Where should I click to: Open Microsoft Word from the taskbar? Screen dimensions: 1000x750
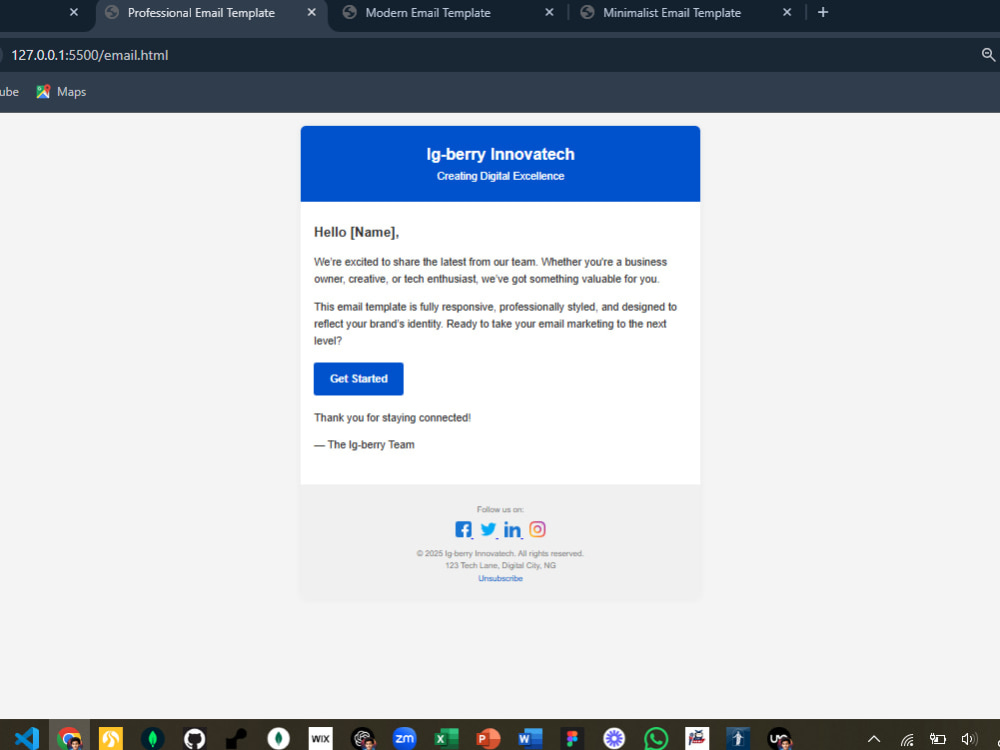pos(529,739)
